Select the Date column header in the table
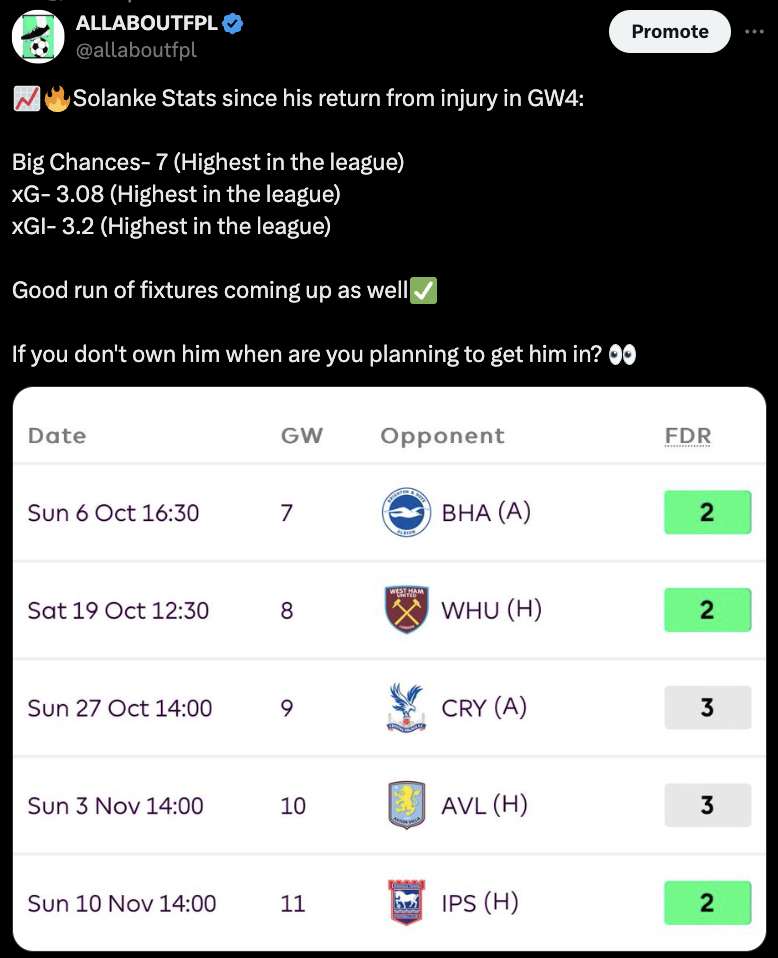This screenshot has width=778, height=958. click(57, 436)
